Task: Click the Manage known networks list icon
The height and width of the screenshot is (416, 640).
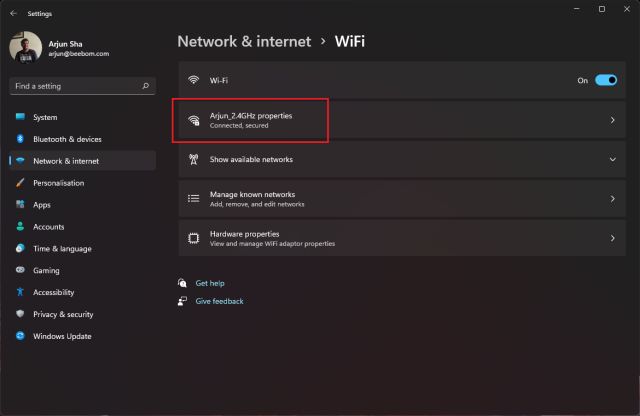Action: 194,199
